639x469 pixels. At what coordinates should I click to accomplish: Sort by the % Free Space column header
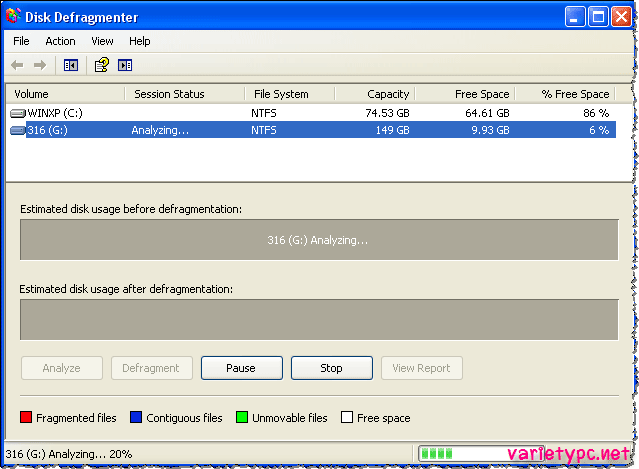coord(565,94)
